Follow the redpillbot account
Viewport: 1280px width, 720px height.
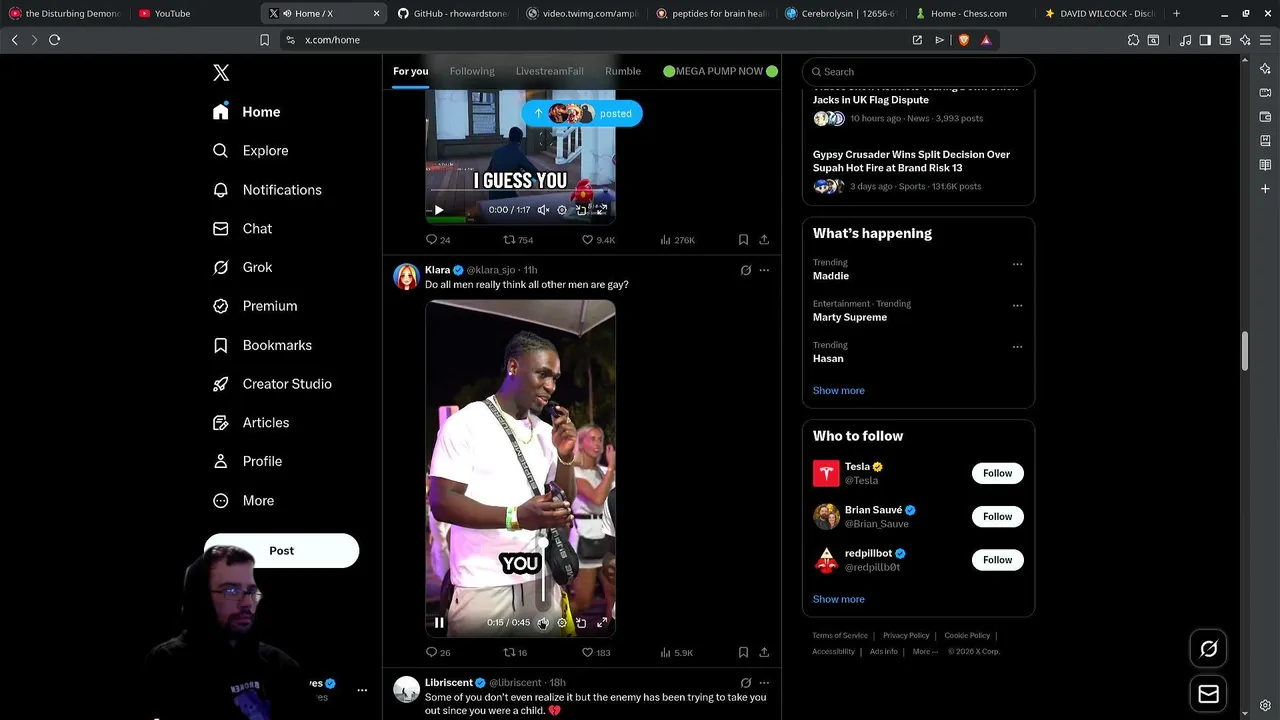997,560
